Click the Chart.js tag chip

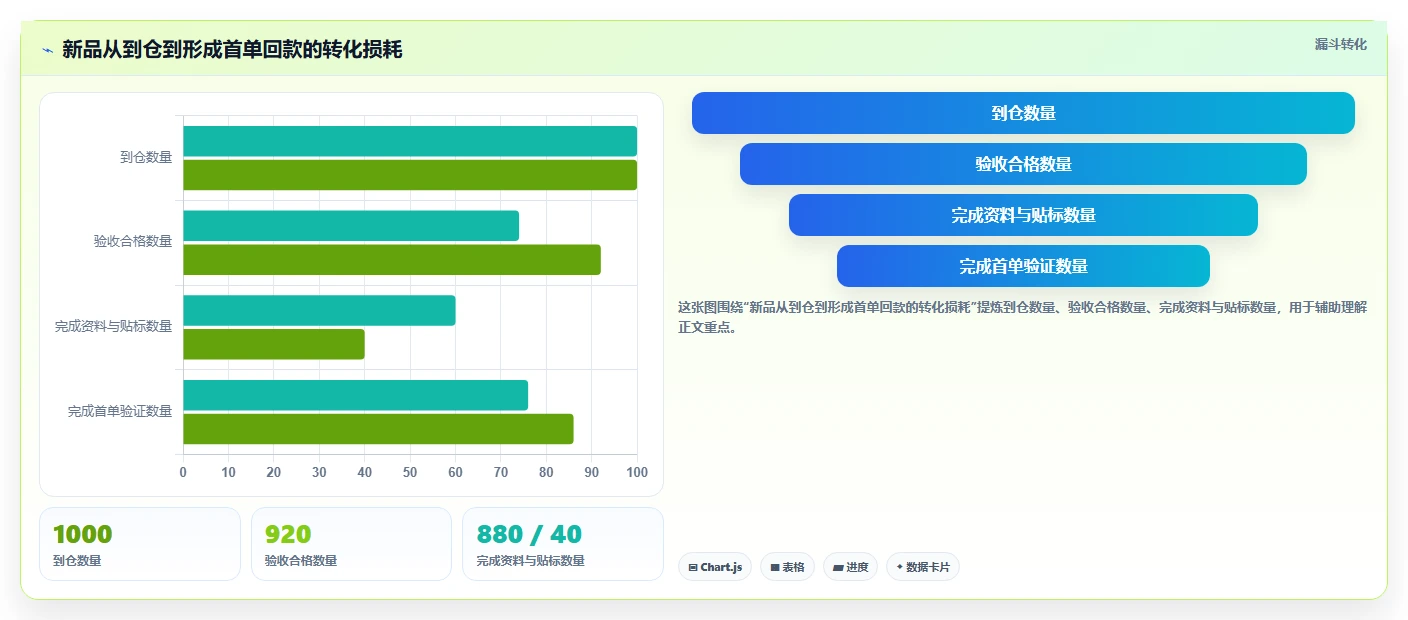coord(714,567)
